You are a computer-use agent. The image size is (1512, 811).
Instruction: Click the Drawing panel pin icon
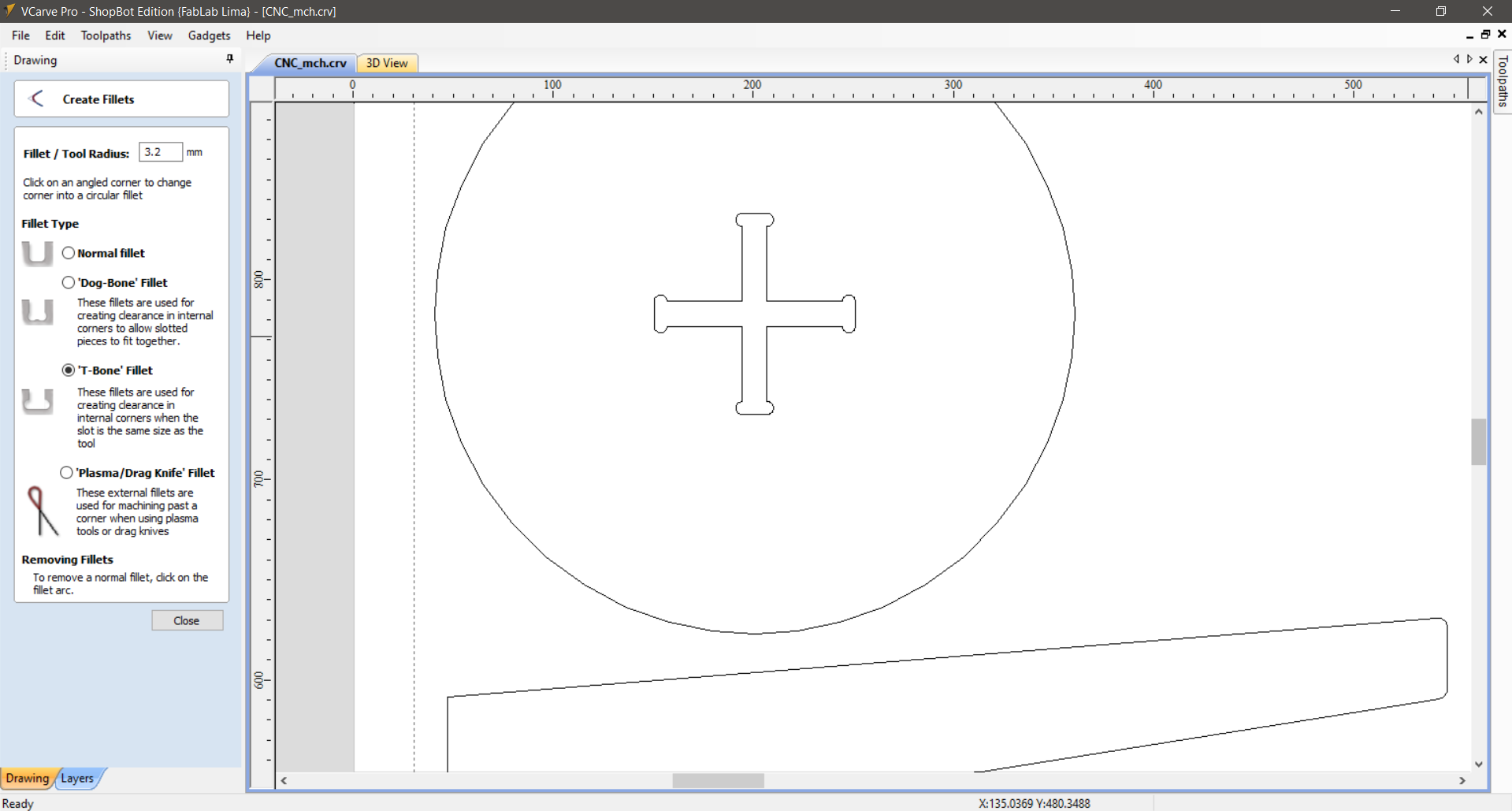point(229,59)
